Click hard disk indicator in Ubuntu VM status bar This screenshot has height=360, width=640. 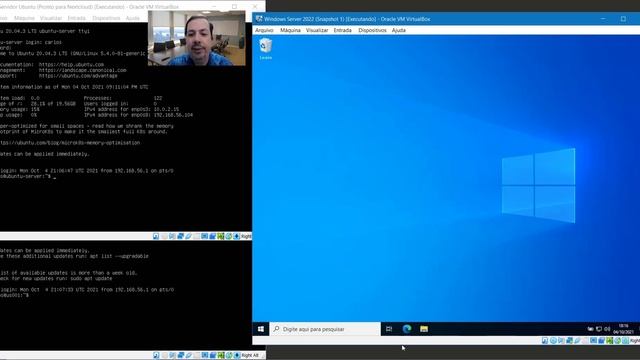tap(156, 236)
